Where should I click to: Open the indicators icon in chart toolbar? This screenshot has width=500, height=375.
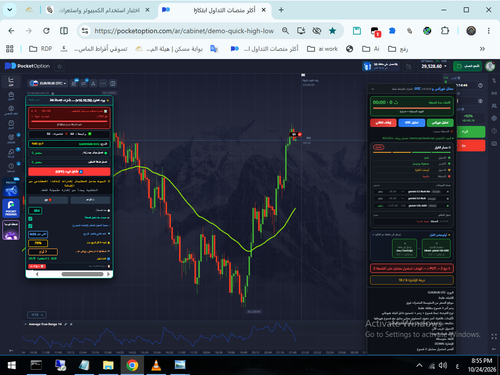click(x=84, y=83)
